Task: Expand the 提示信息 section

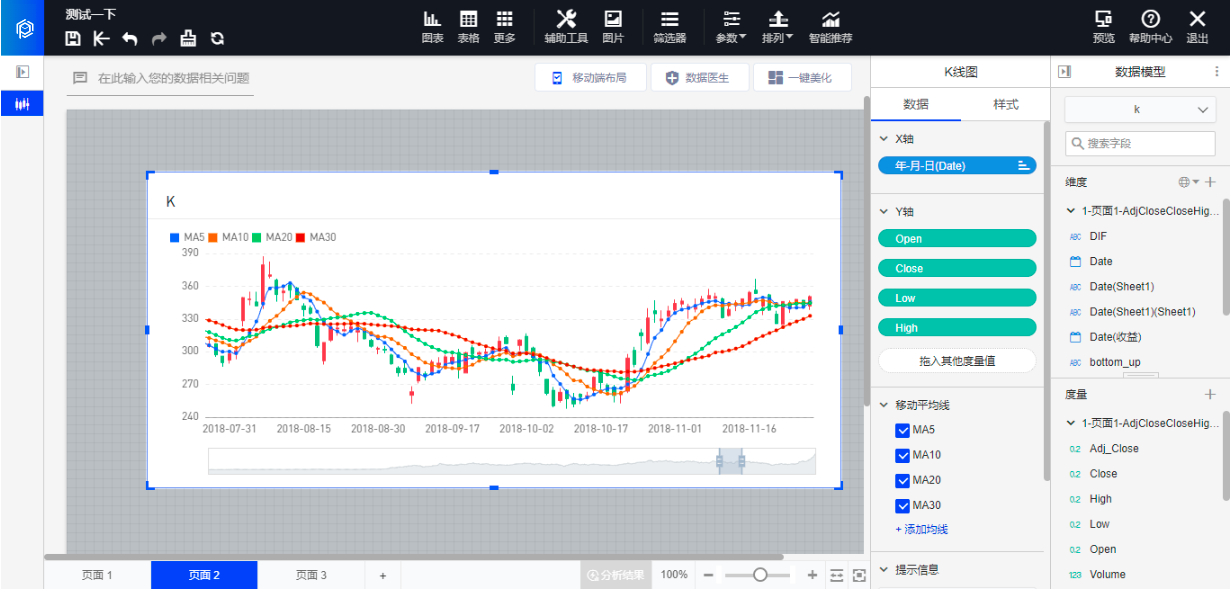Action: [x=883, y=570]
